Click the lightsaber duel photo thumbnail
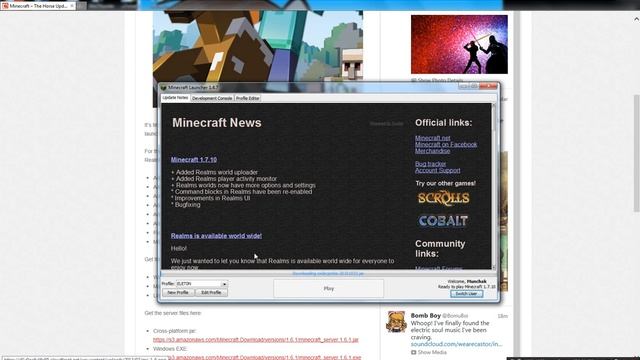Image resolution: width=640 pixels, height=360 pixels. tap(459, 44)
